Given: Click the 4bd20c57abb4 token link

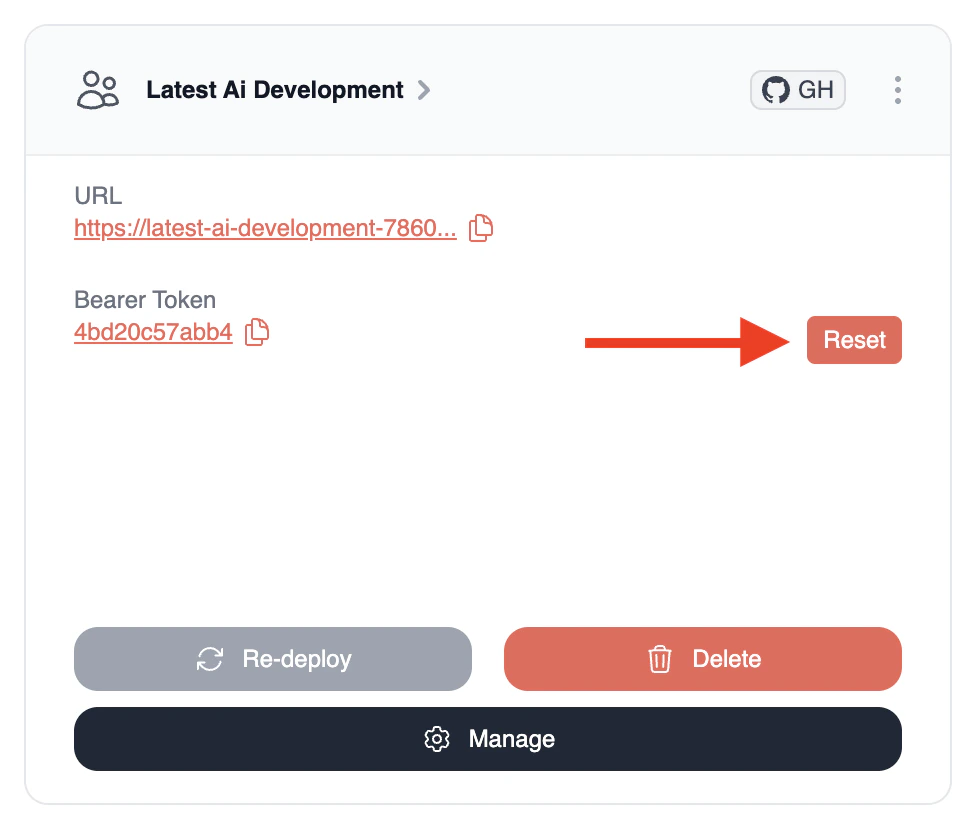Looking at the screenshot, I should pyautogui.click(x=152, y=331).
